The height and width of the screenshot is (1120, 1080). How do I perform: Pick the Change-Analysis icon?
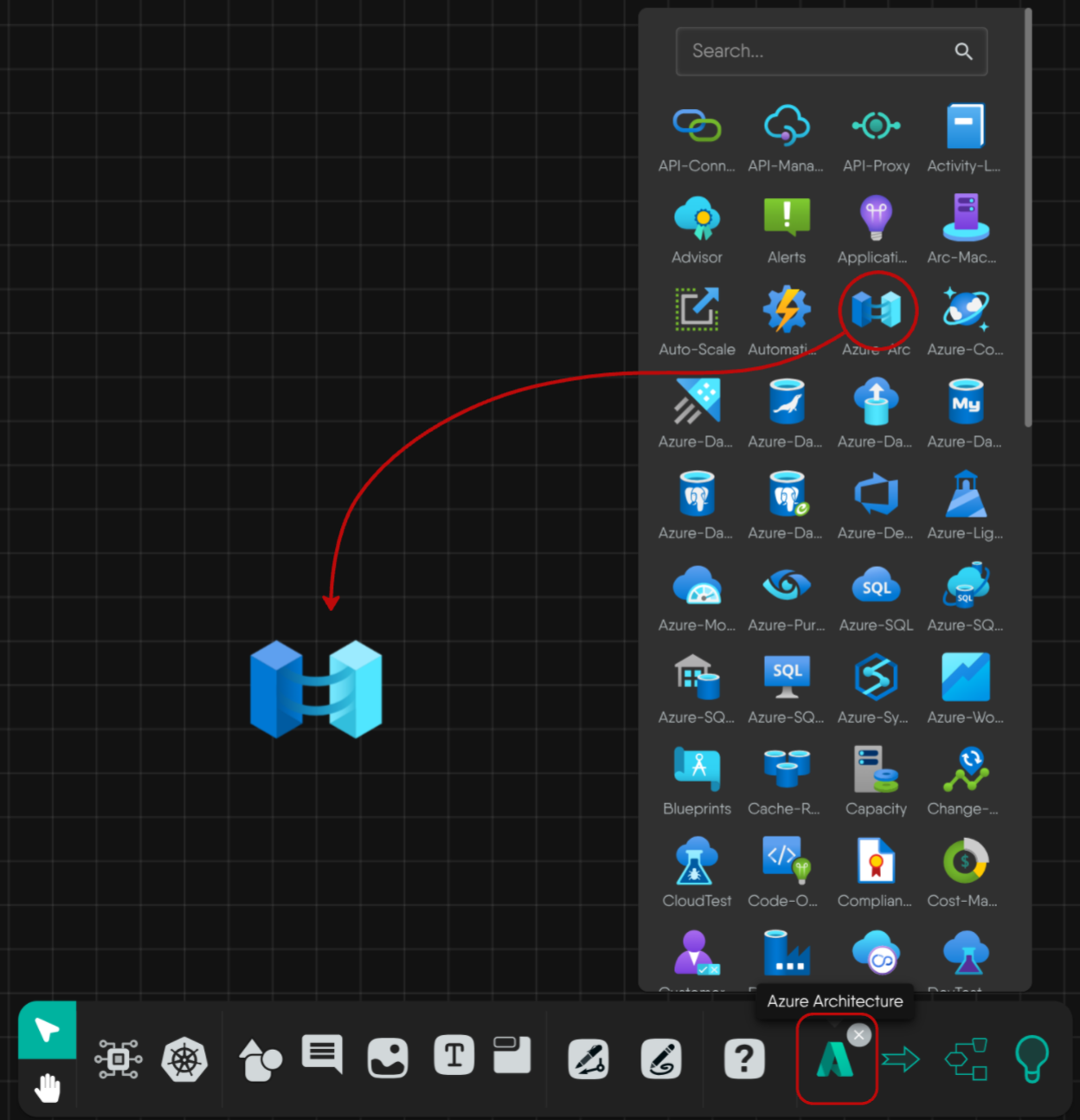coord(966,769)
